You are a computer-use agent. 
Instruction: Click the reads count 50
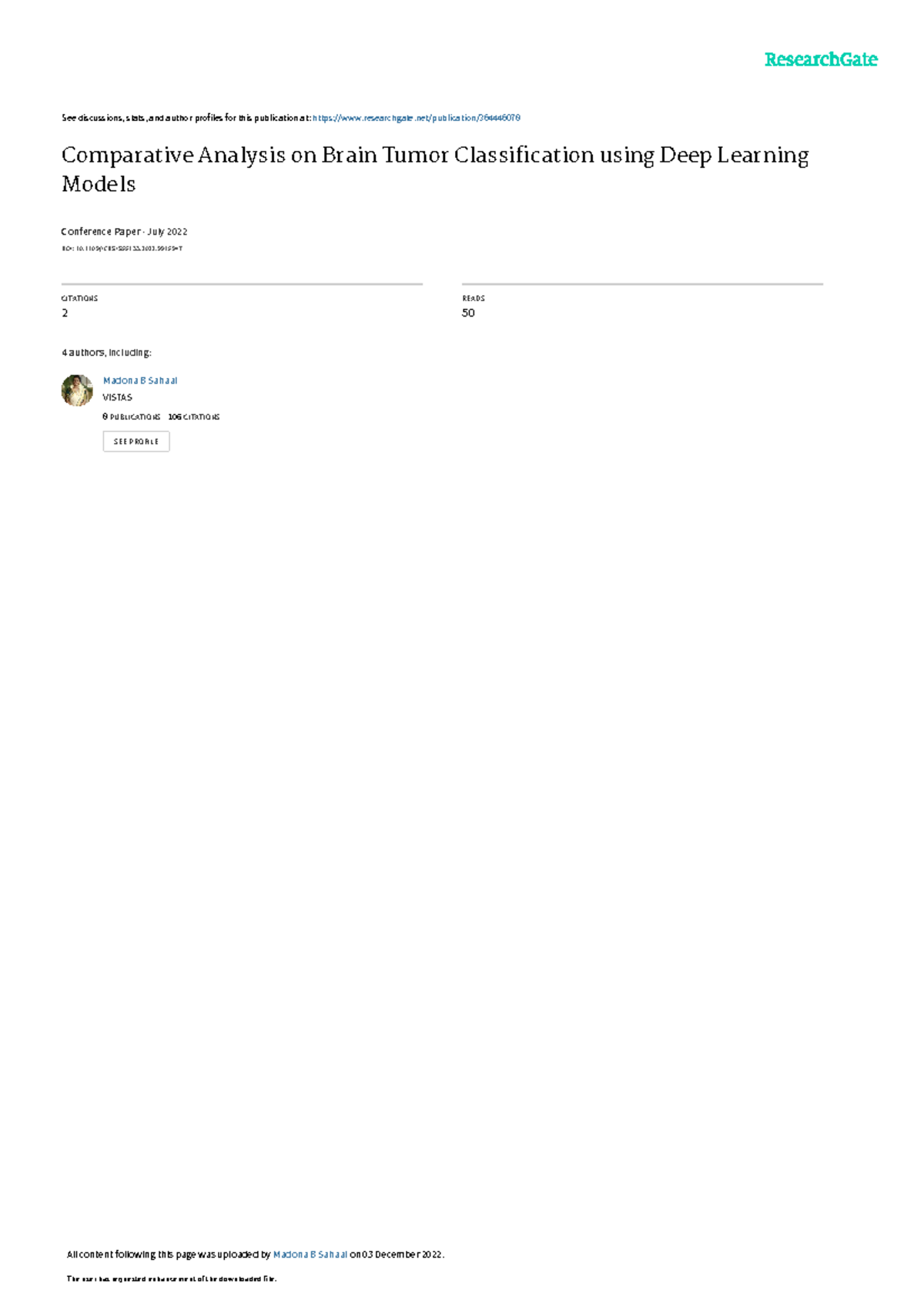point(468,313)
